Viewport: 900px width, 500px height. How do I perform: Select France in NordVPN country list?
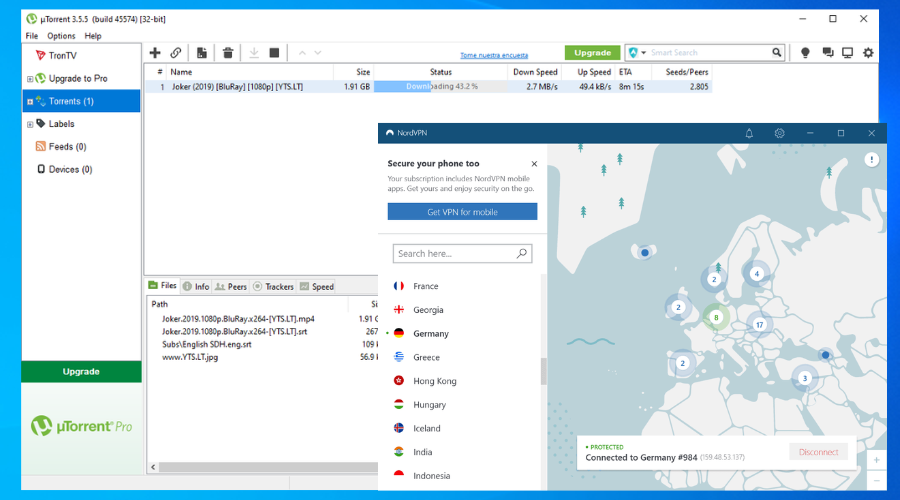[425, 286]
